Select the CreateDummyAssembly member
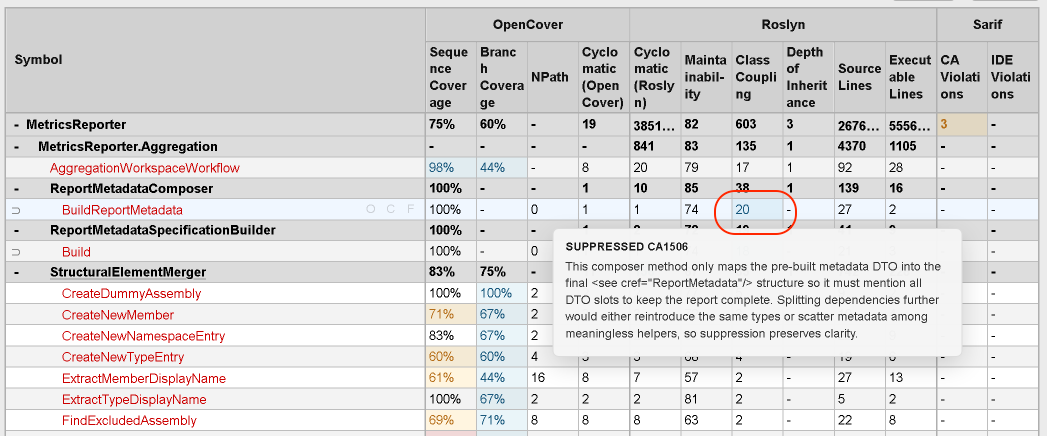The height and width of the screenshot is (436, 1047). 131,293
